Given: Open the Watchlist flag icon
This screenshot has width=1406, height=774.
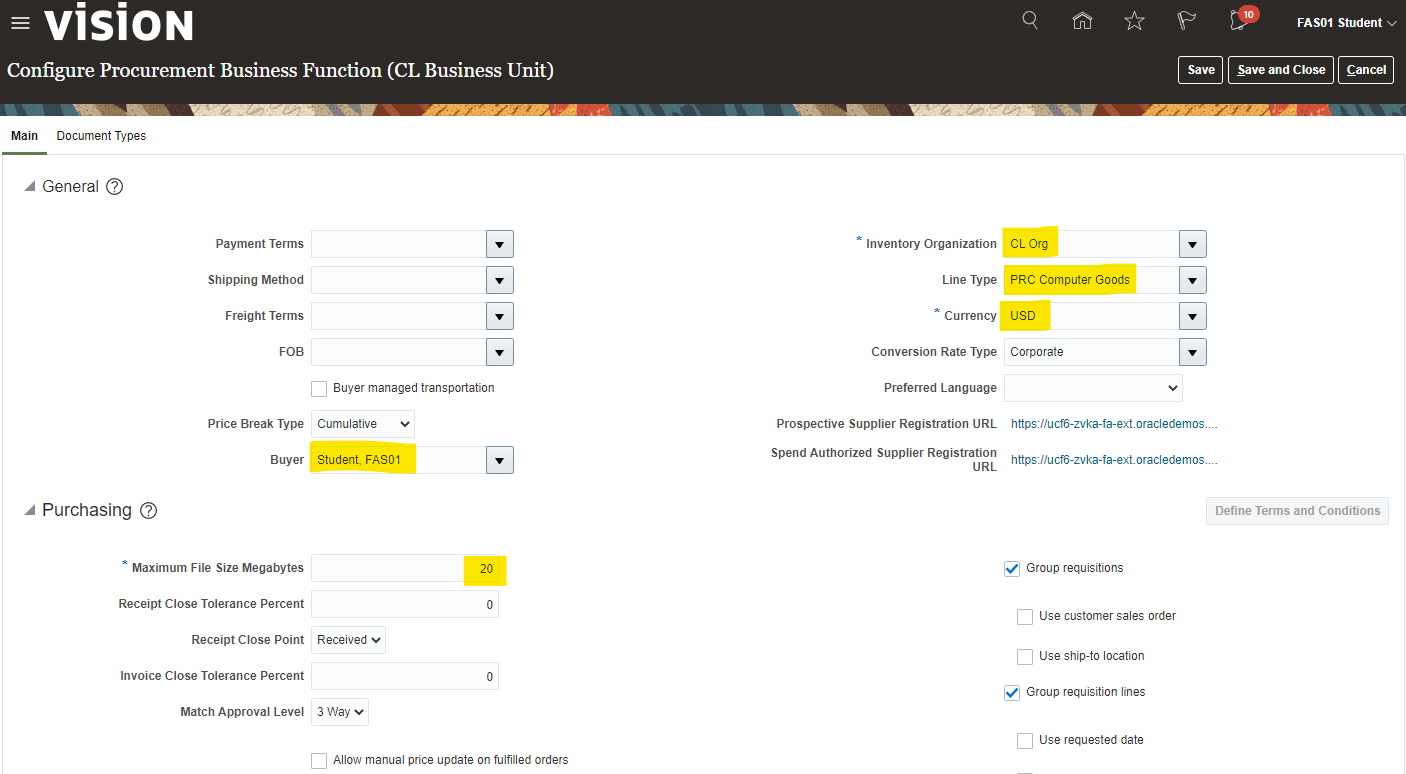Looking at the screenshot, I should pyautogui.click(x=1186, y=21).
